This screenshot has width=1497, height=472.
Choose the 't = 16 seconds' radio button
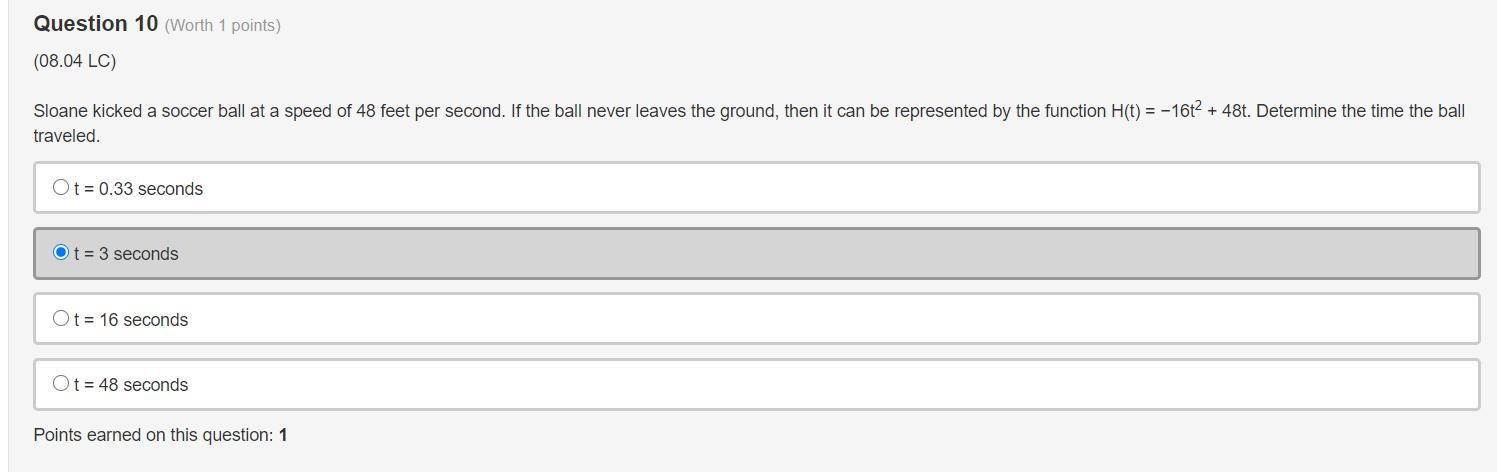point(61,318)
